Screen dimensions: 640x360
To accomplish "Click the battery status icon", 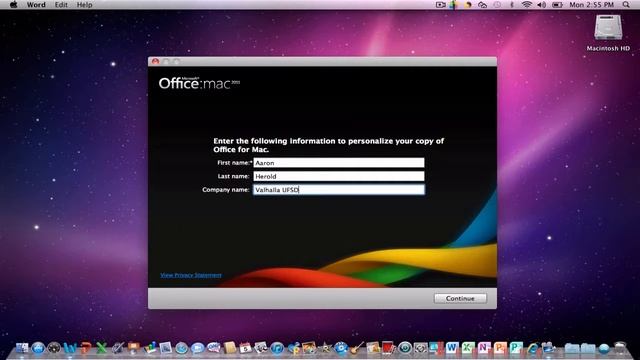I will (557, 5).
